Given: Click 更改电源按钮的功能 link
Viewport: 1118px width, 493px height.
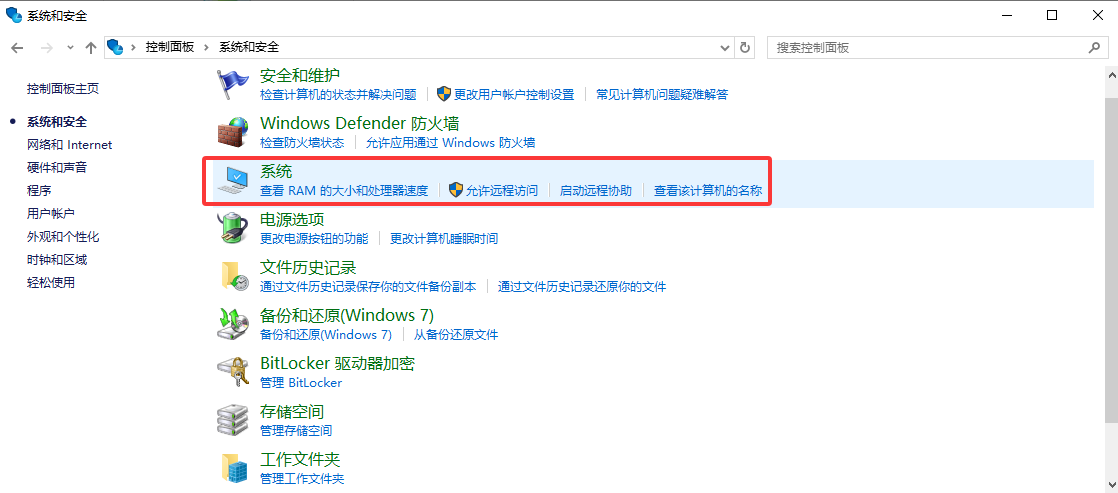Looking at the screenshot, I should [x=314, y=238].
